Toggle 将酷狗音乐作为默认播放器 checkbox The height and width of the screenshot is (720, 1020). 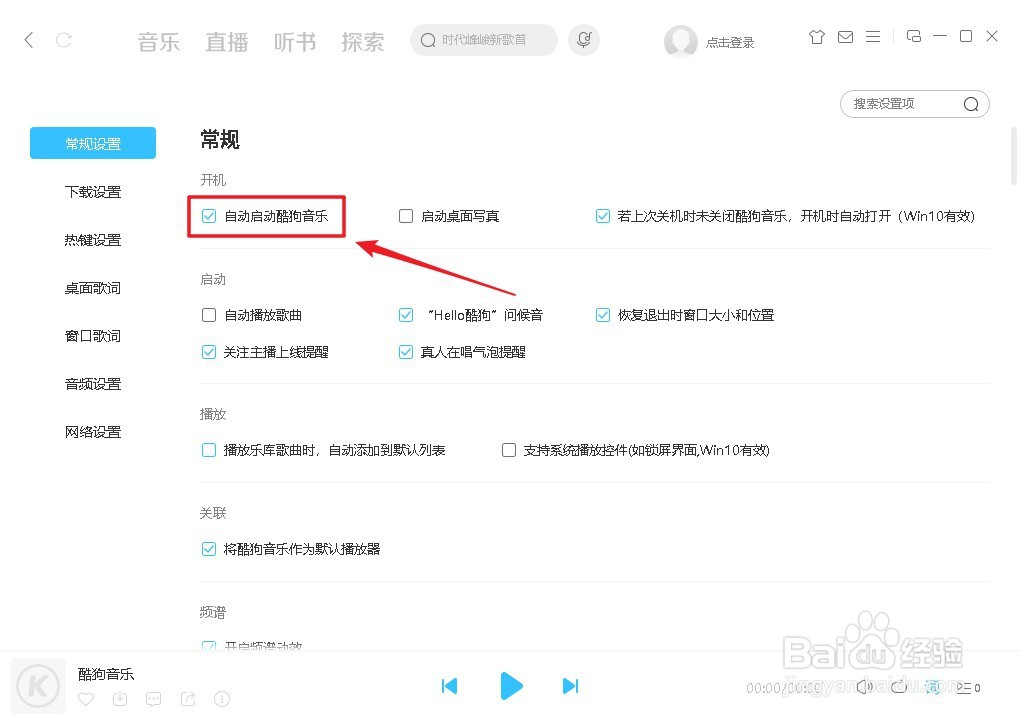(x=209, y=549)
